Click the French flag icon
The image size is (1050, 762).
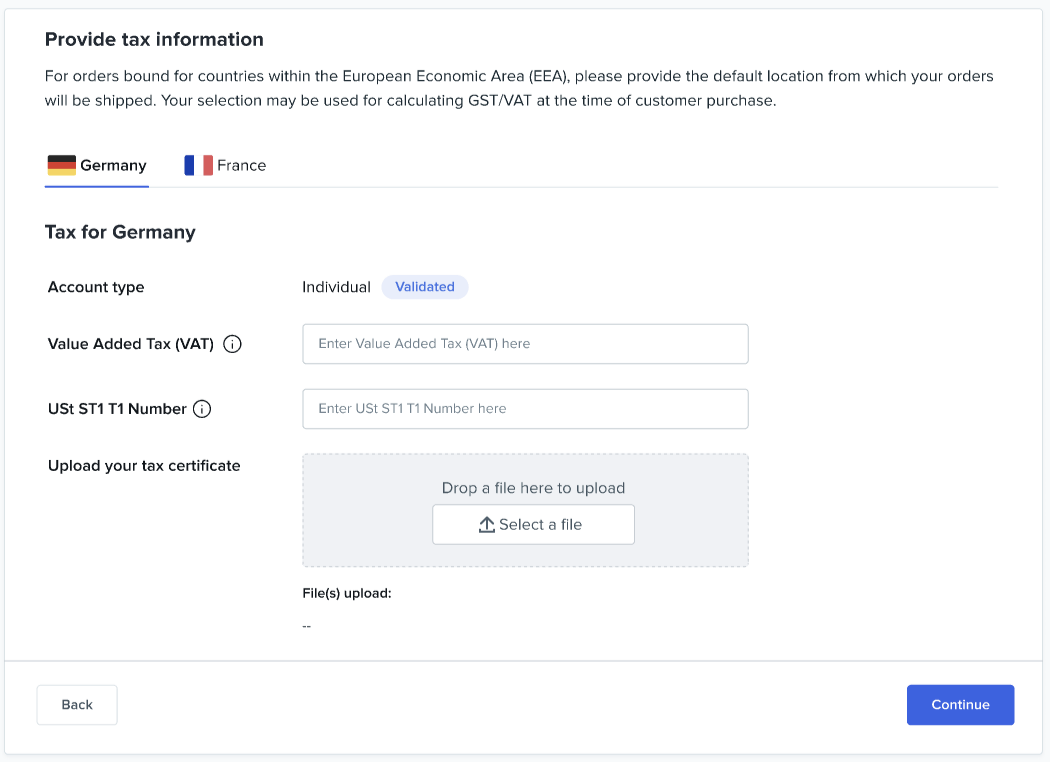(x=198, y=165)
